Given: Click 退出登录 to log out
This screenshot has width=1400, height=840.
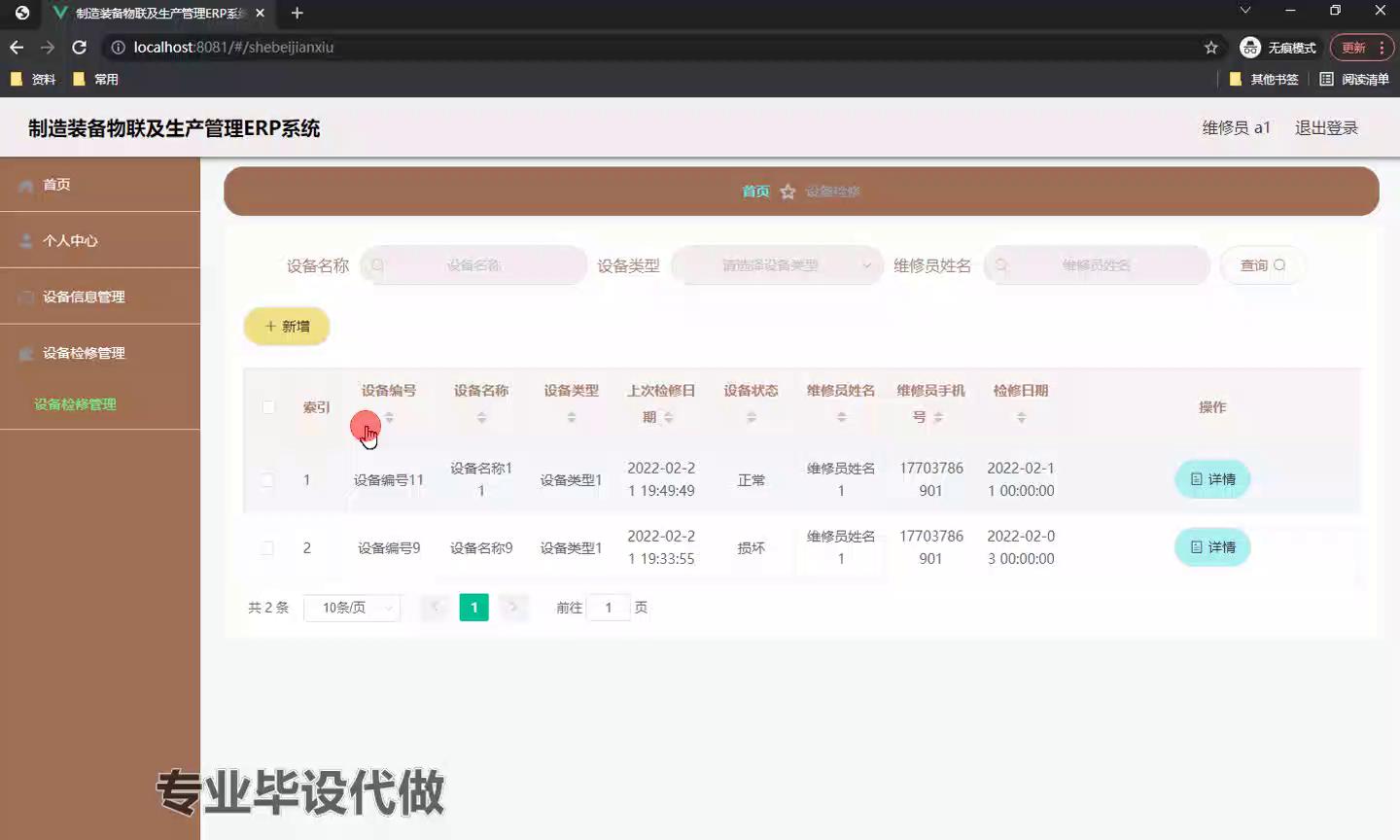Looking at the screenshot, I should click(1326, 127).
